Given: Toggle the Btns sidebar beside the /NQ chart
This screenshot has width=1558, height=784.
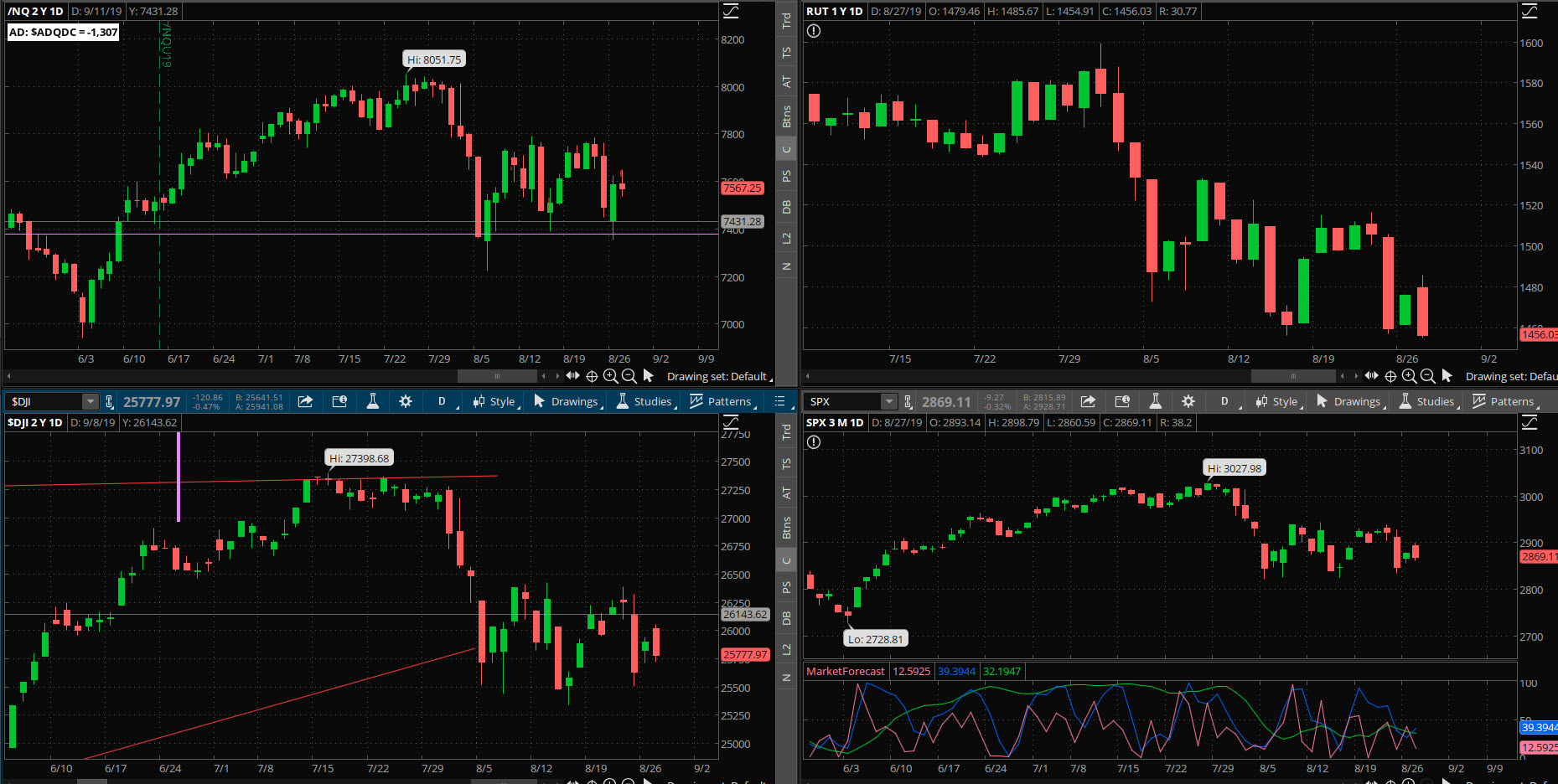Looking at the screenshot, I should point(786,116).
